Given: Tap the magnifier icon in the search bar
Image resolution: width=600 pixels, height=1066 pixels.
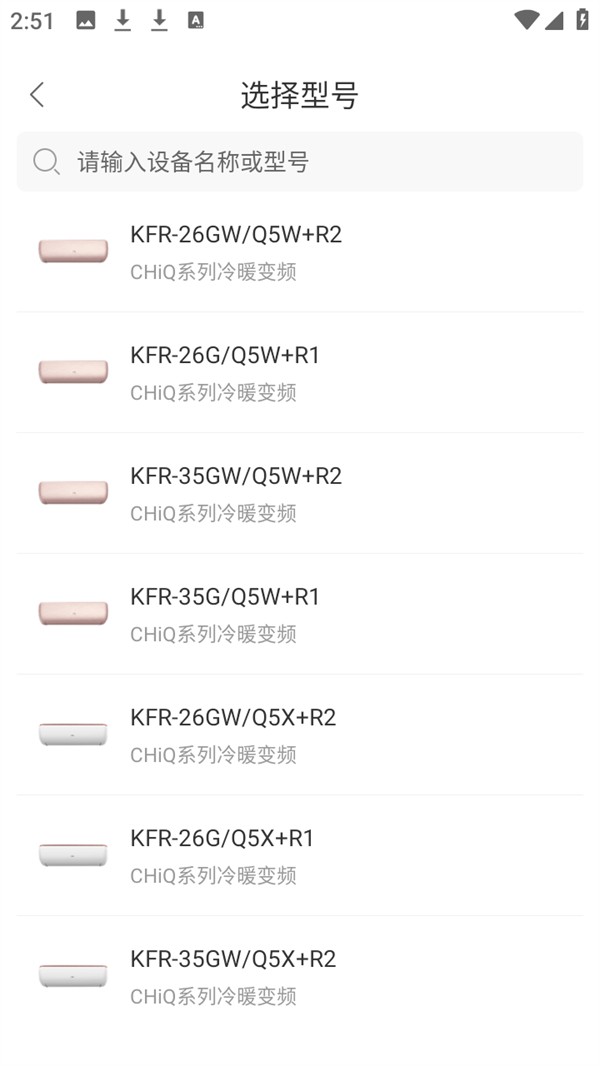Looking at the screenshot, I should click(x=47, y=161).
